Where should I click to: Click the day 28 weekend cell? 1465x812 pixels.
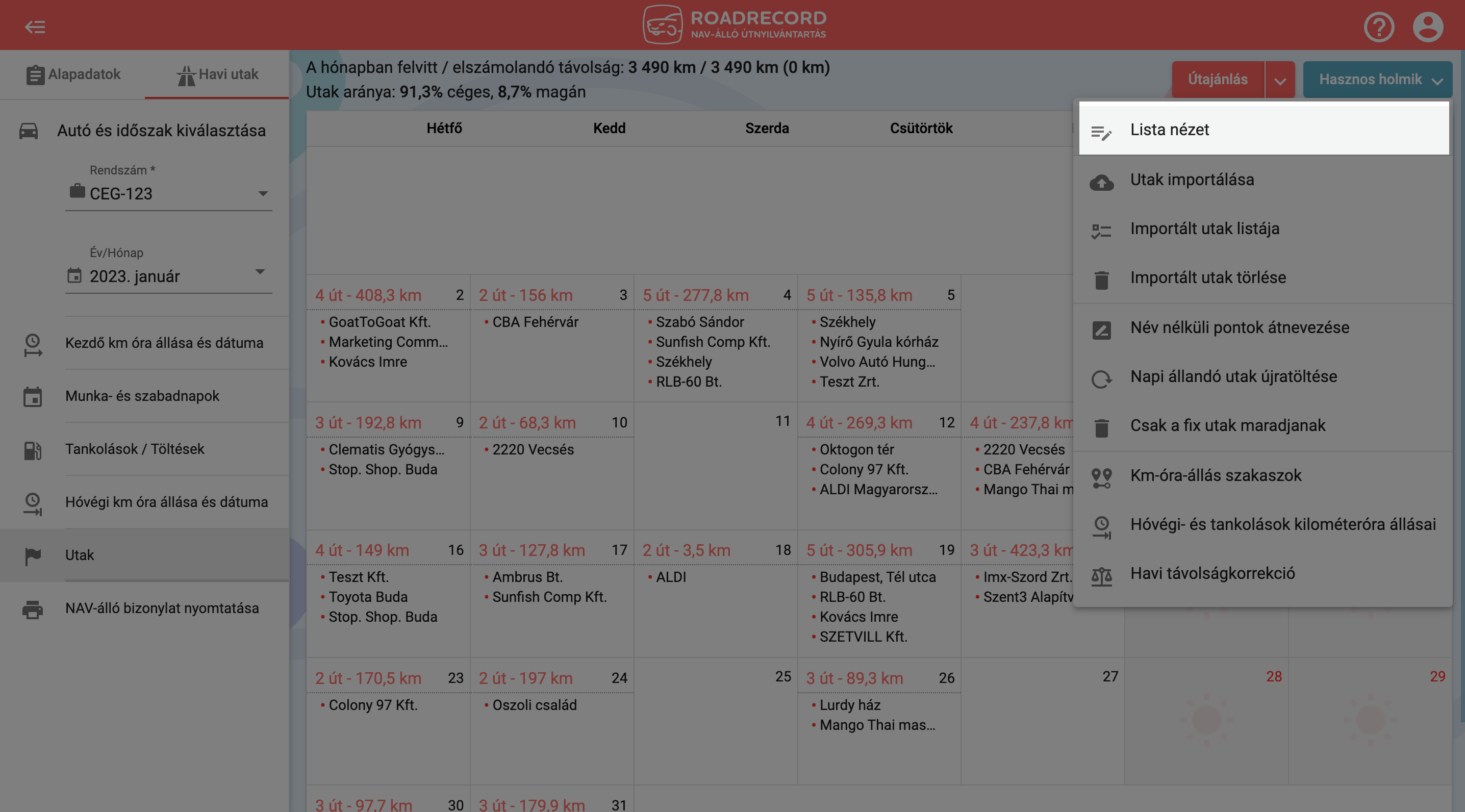1206,722
